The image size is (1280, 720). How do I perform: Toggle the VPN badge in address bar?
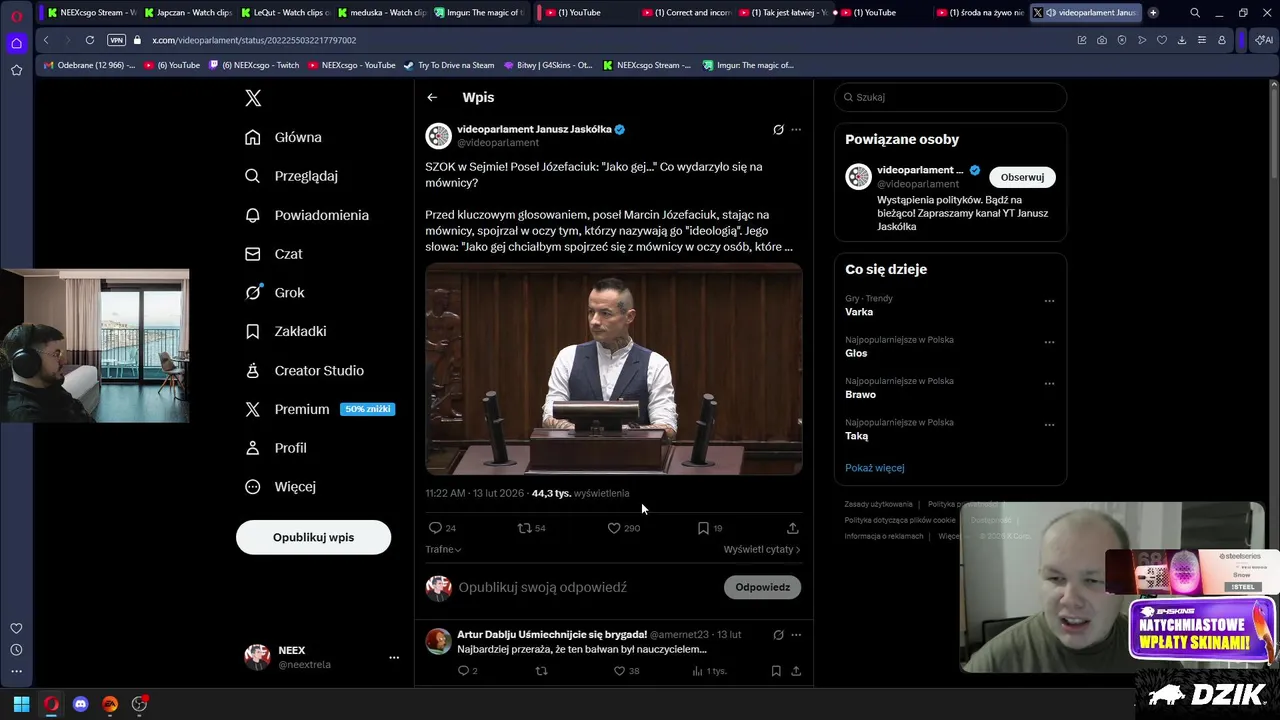116,40
